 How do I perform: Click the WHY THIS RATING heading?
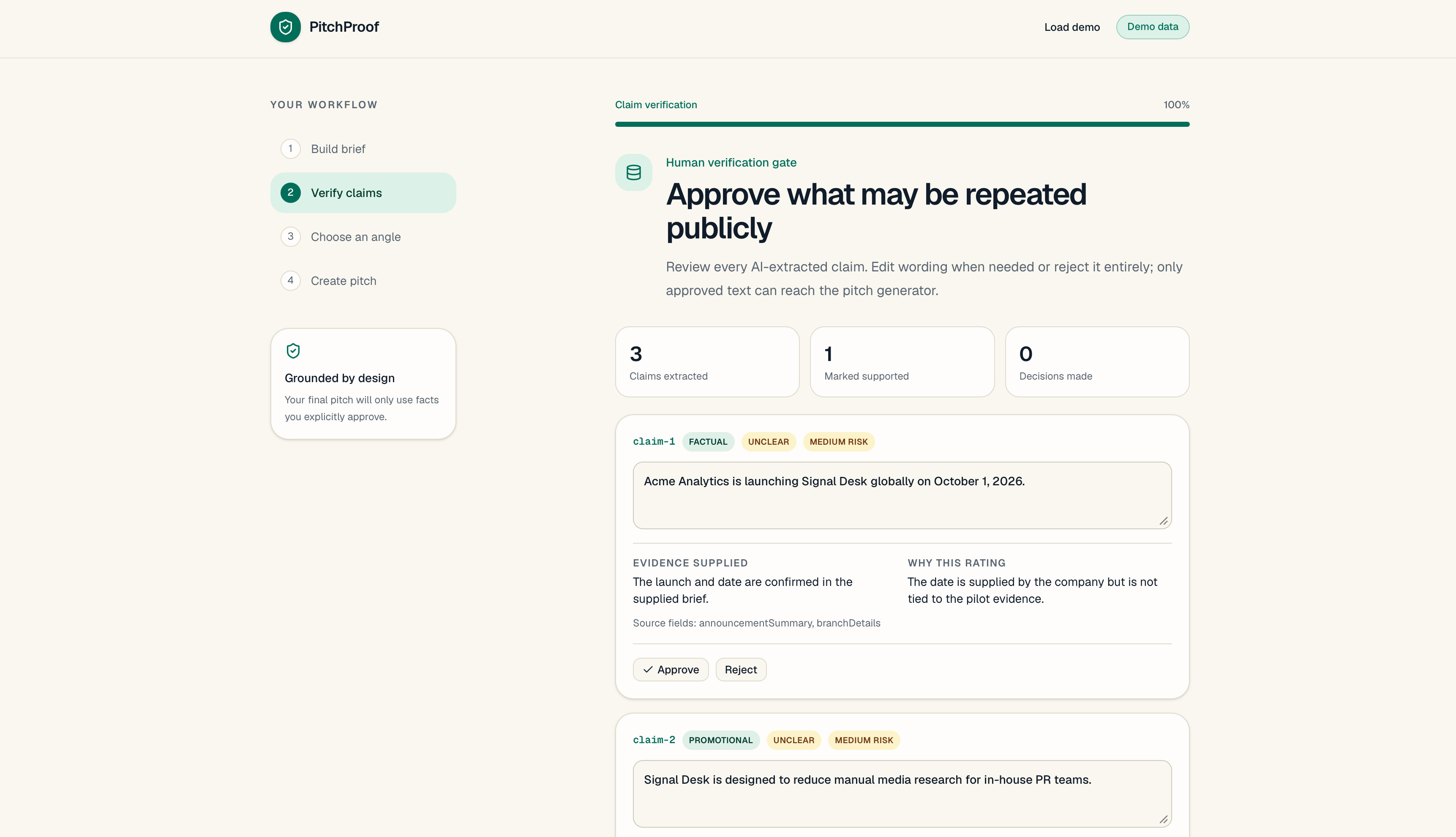pyautogui.click(x=957, y=563)
